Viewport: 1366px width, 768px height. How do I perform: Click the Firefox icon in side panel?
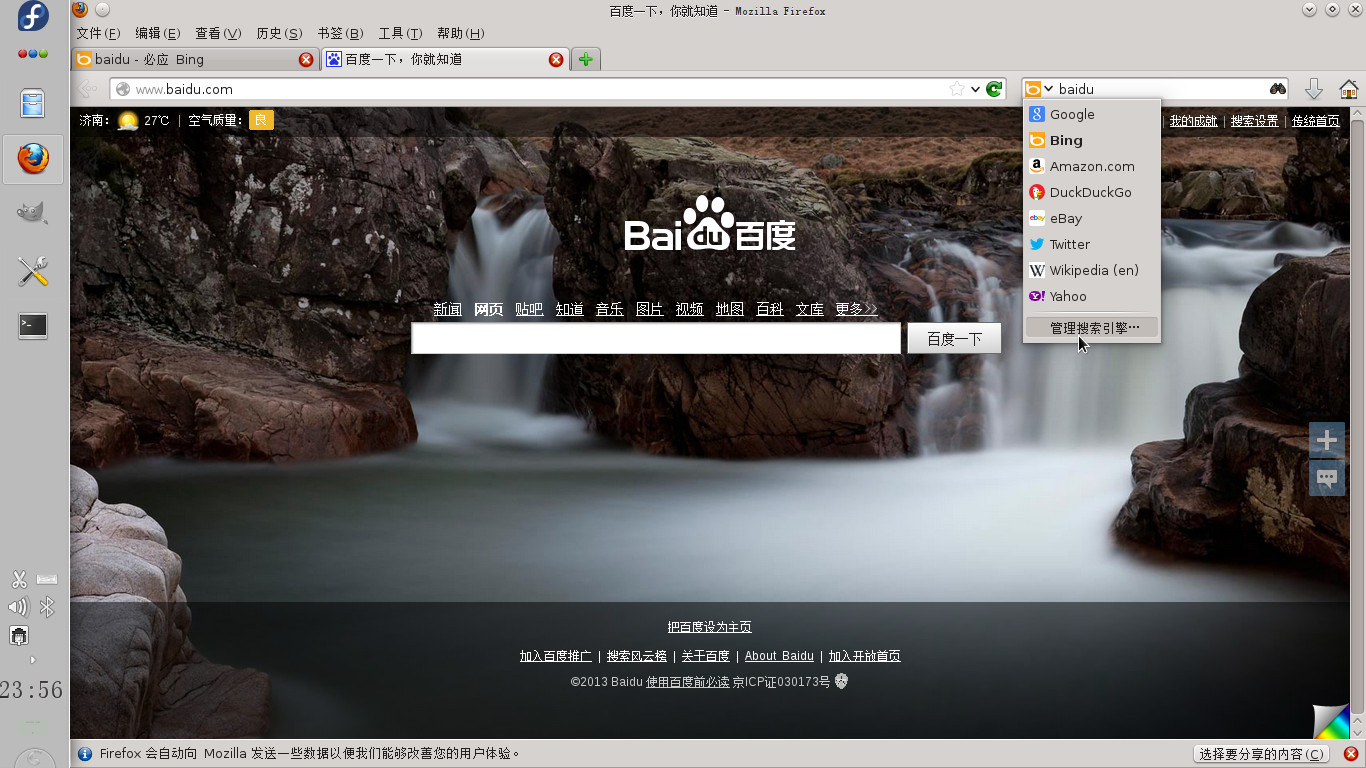pos(33,159)
